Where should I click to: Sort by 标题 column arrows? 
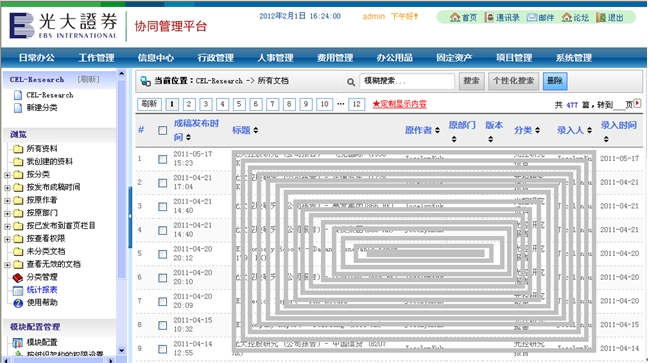256,130
